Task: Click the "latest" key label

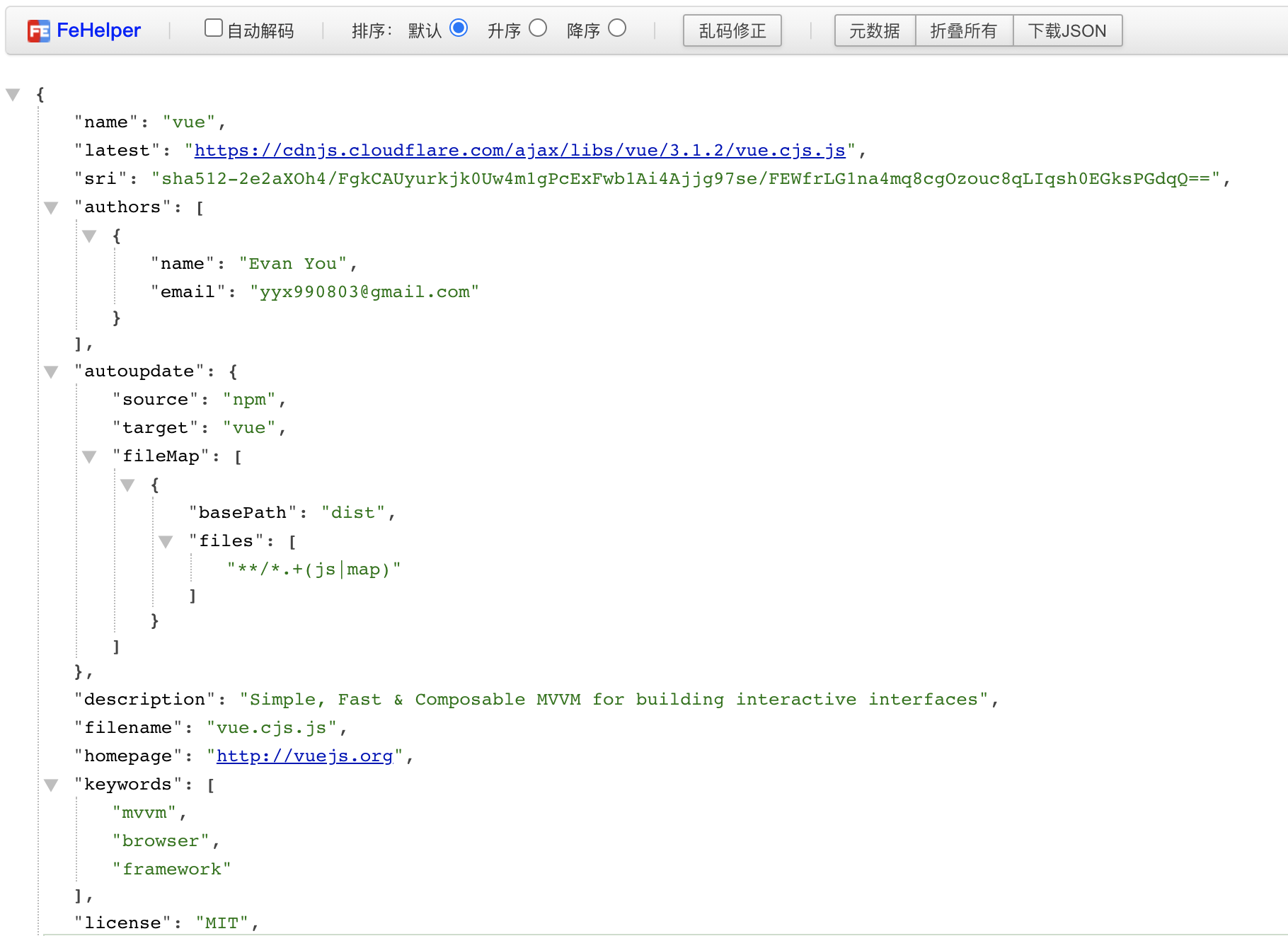Action: (117, 151)
